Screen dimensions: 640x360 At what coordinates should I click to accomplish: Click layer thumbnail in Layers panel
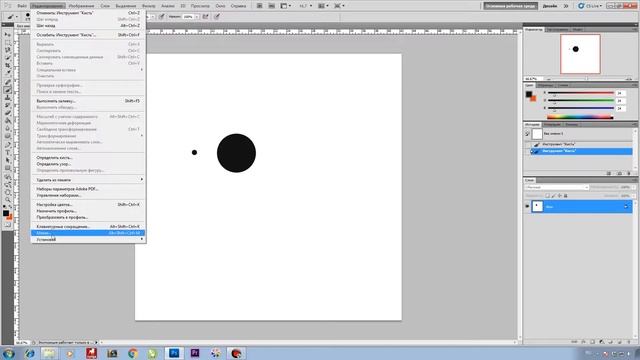(537, 206)
